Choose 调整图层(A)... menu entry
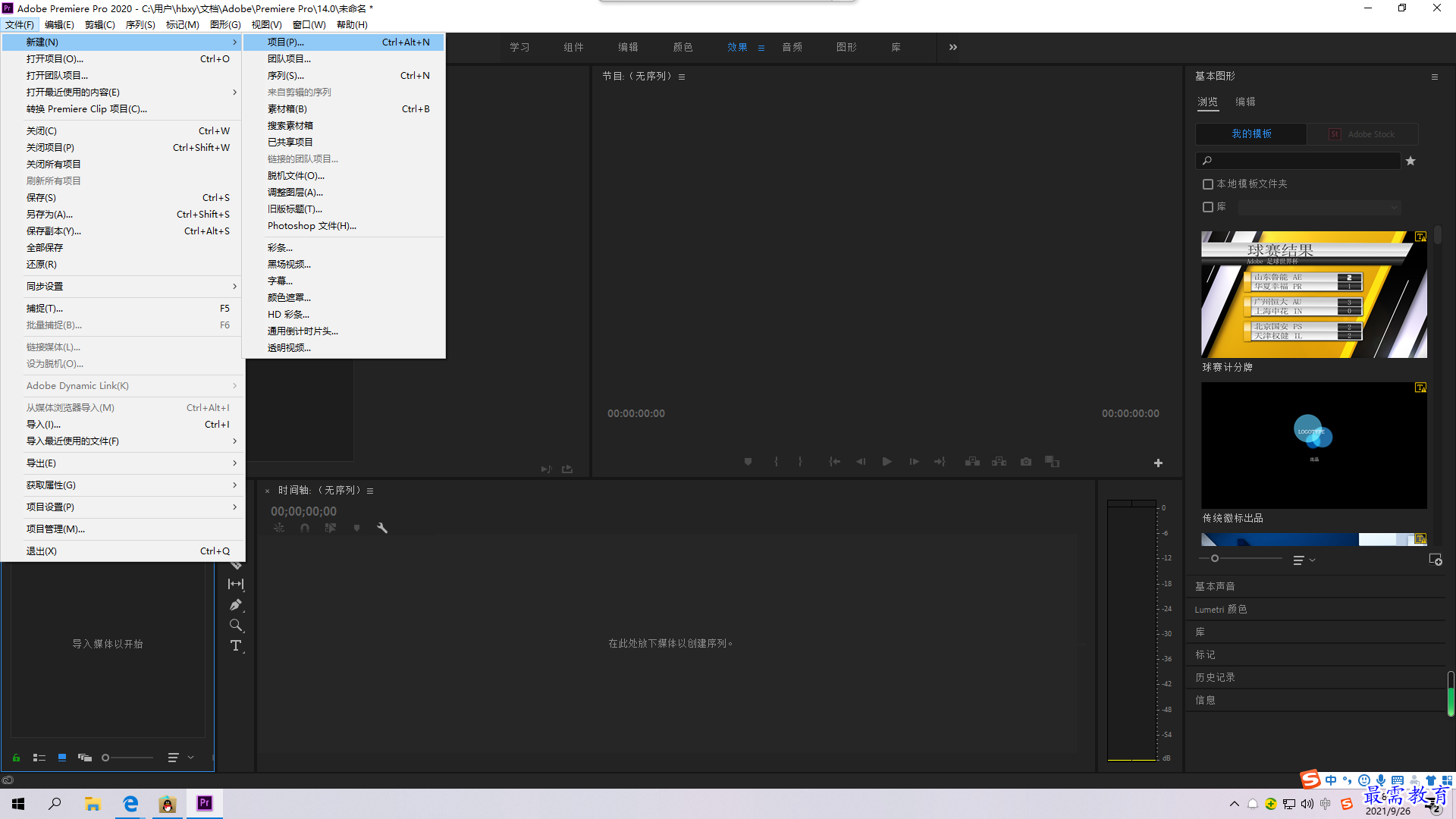This screenshot has width=1456, height=819. pyautogui.click(x=344, y=193)
